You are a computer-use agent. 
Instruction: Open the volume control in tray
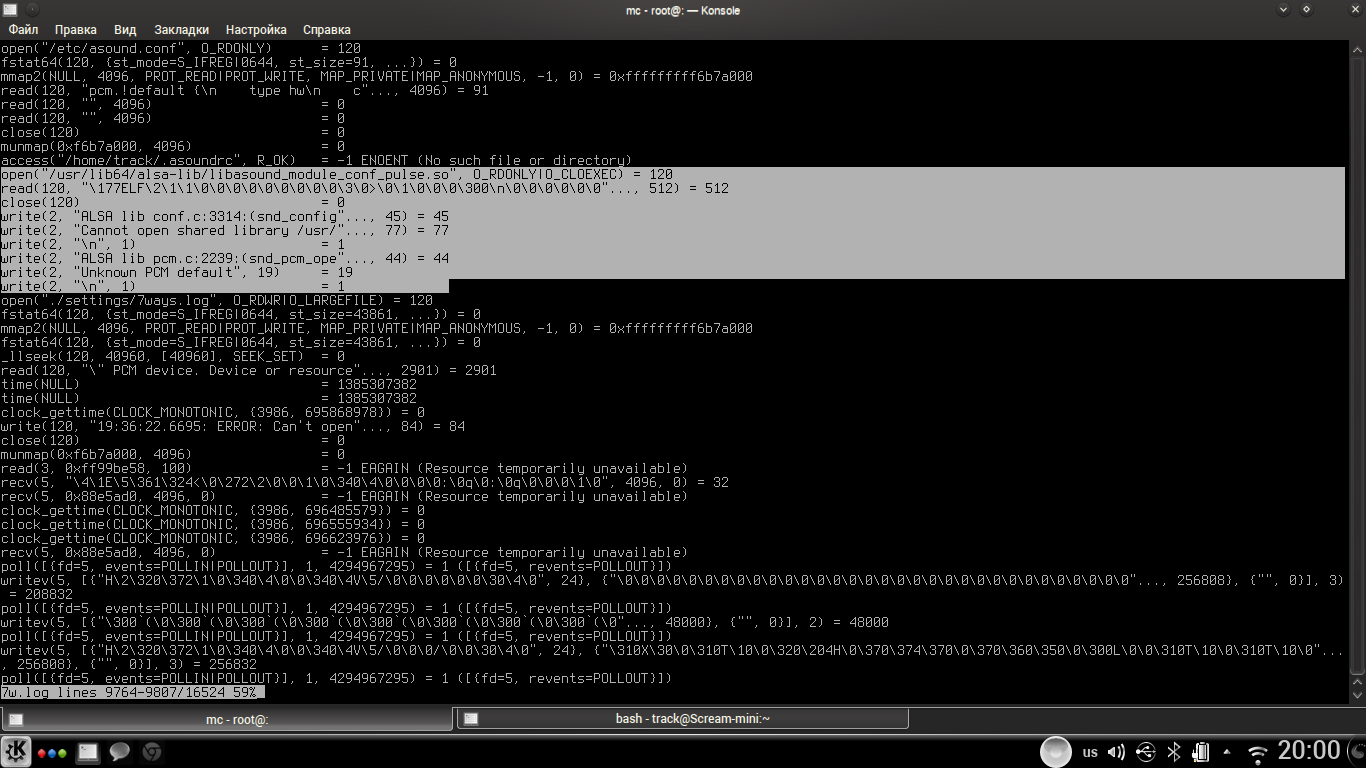1117,752
